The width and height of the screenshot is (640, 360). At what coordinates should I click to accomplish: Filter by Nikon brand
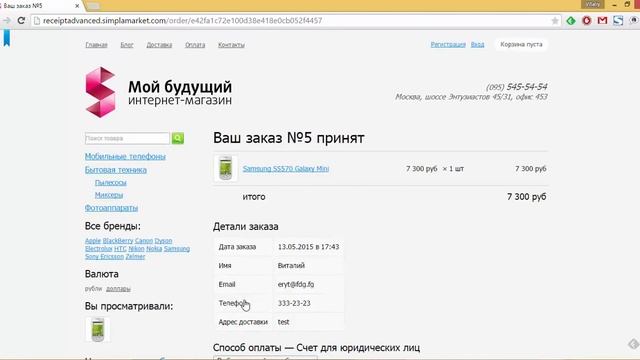click(x=136, y=249)
